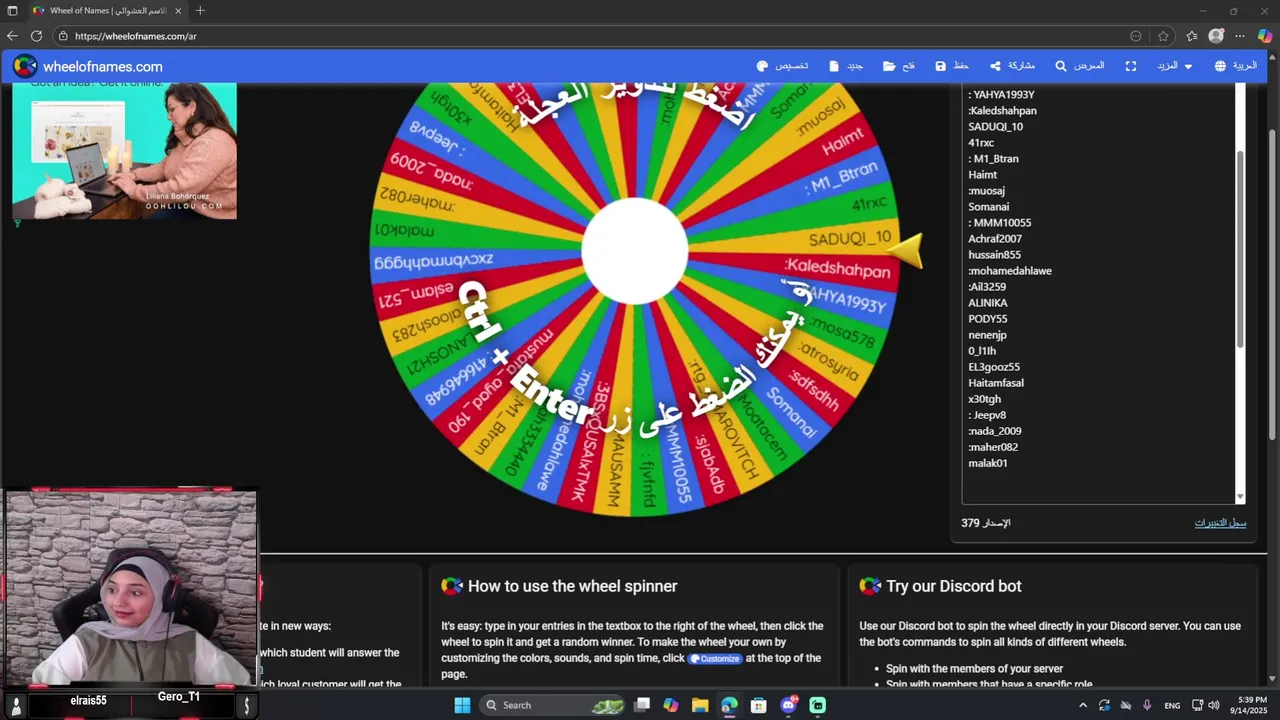Image resolution: width=1280 pixels, height=720 pixels.
Task: Select the Wheel of Names browser tab
Action: 105,11
